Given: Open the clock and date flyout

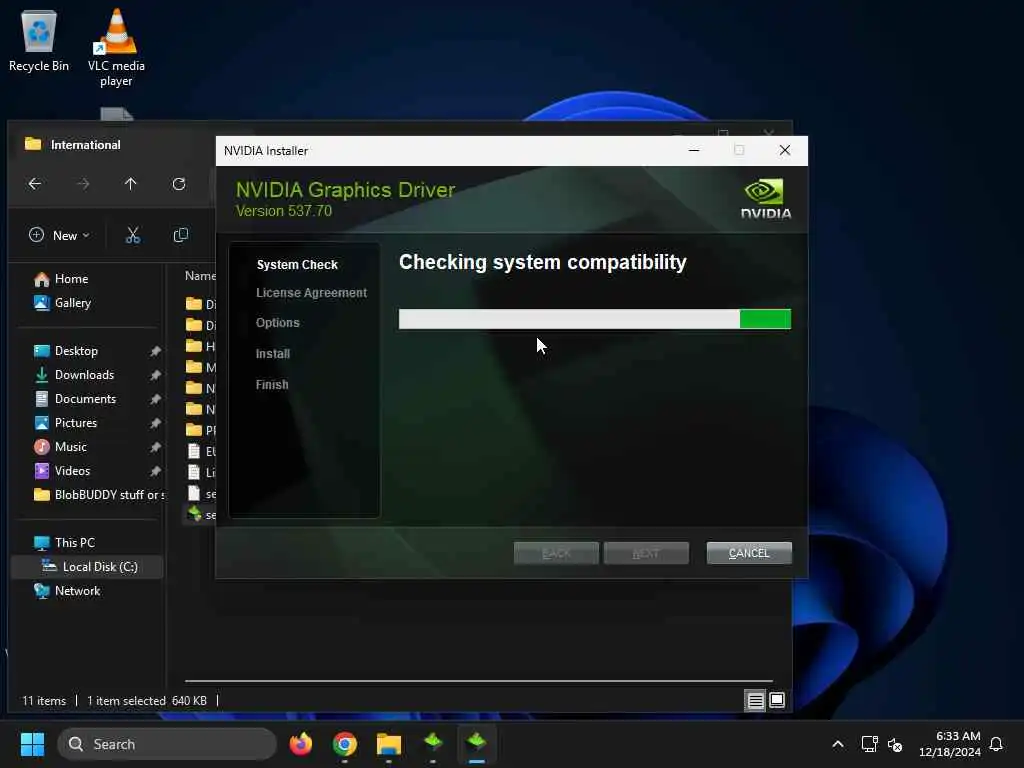Looking at the screenshot, I should [950, 744].
